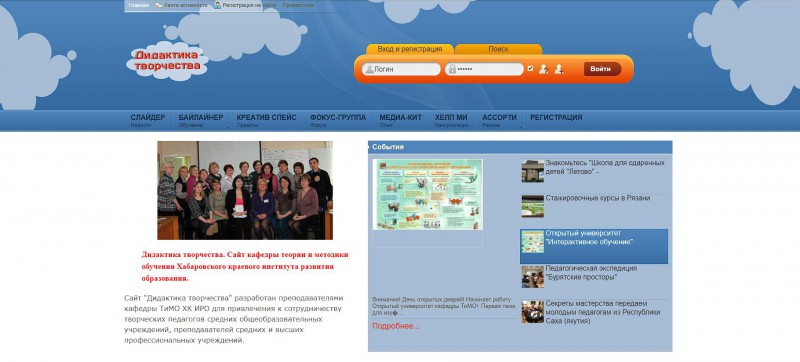Open the МЕДИА-КИТ menu item

click(401, 120)
